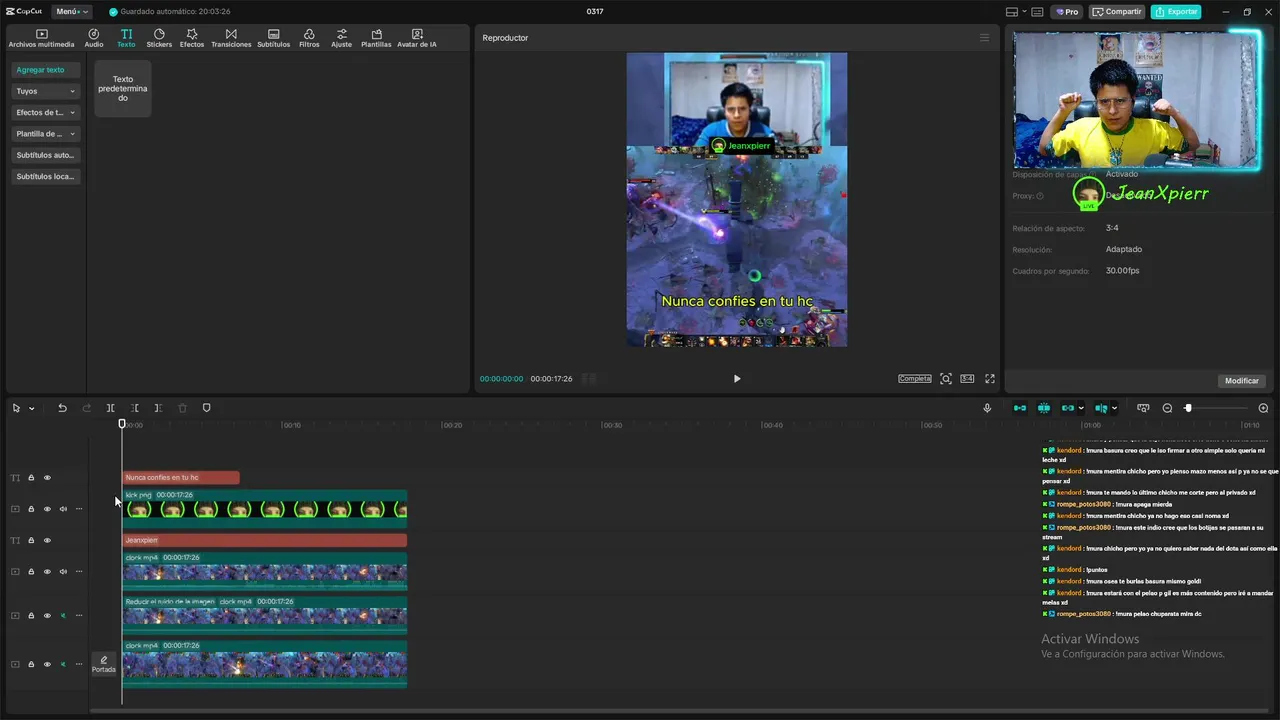Hide the 'Nunca confies en tu hc' text track

coord(47,478)
